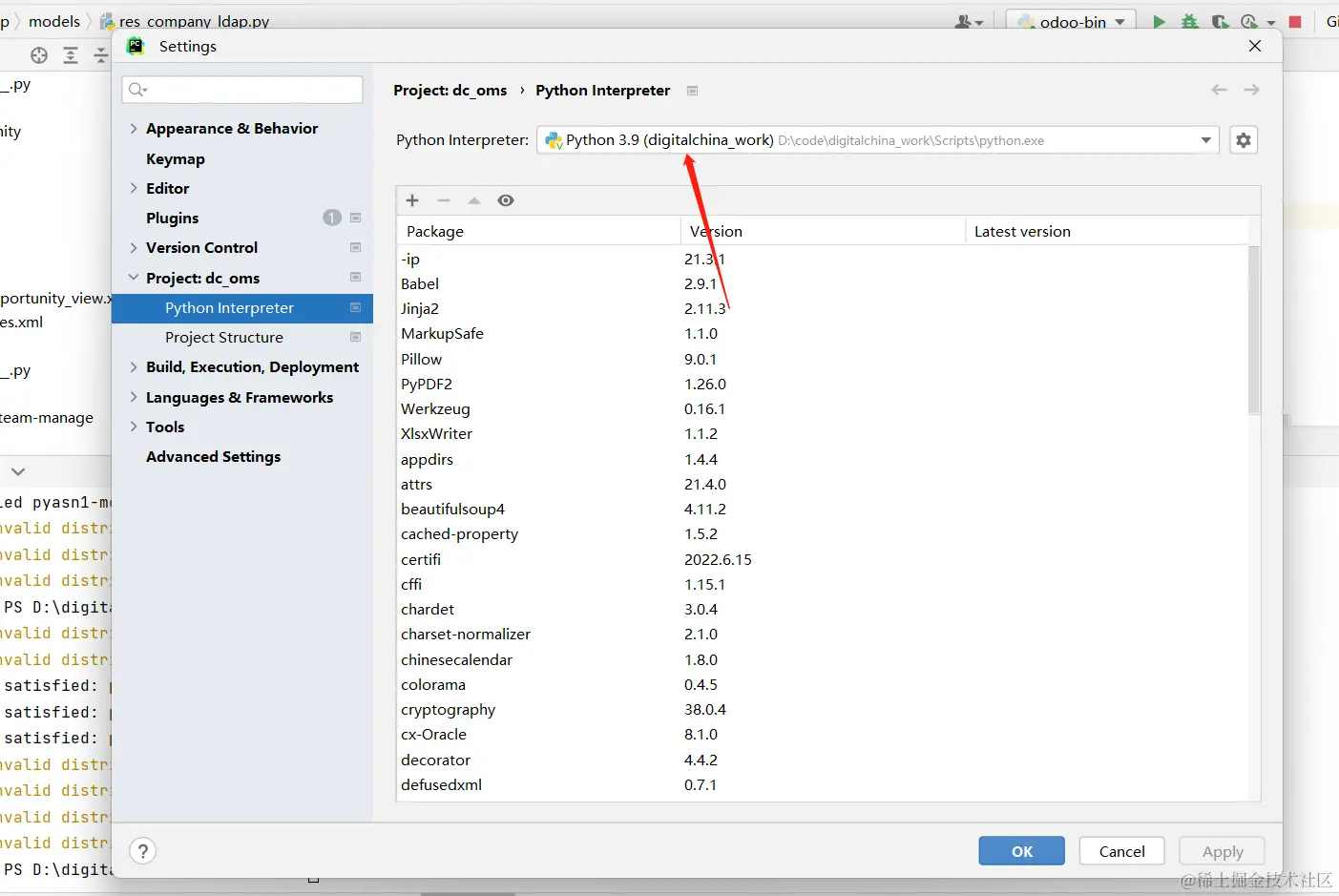Open the odoo-bin run configuration dropdown
This screenshot has height=896, width=1339.
(1071, 21)
